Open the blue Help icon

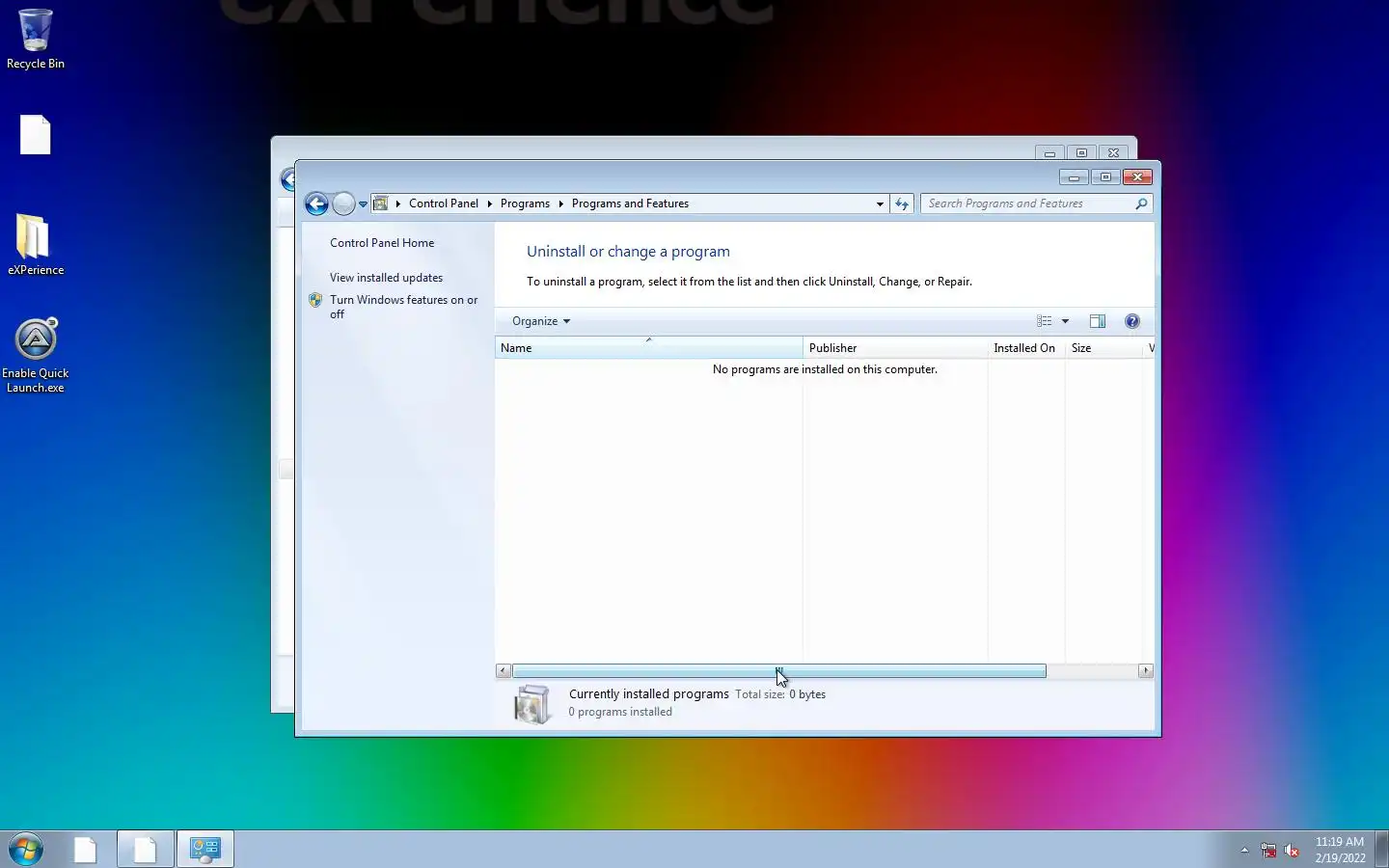tap(1132, 321)
